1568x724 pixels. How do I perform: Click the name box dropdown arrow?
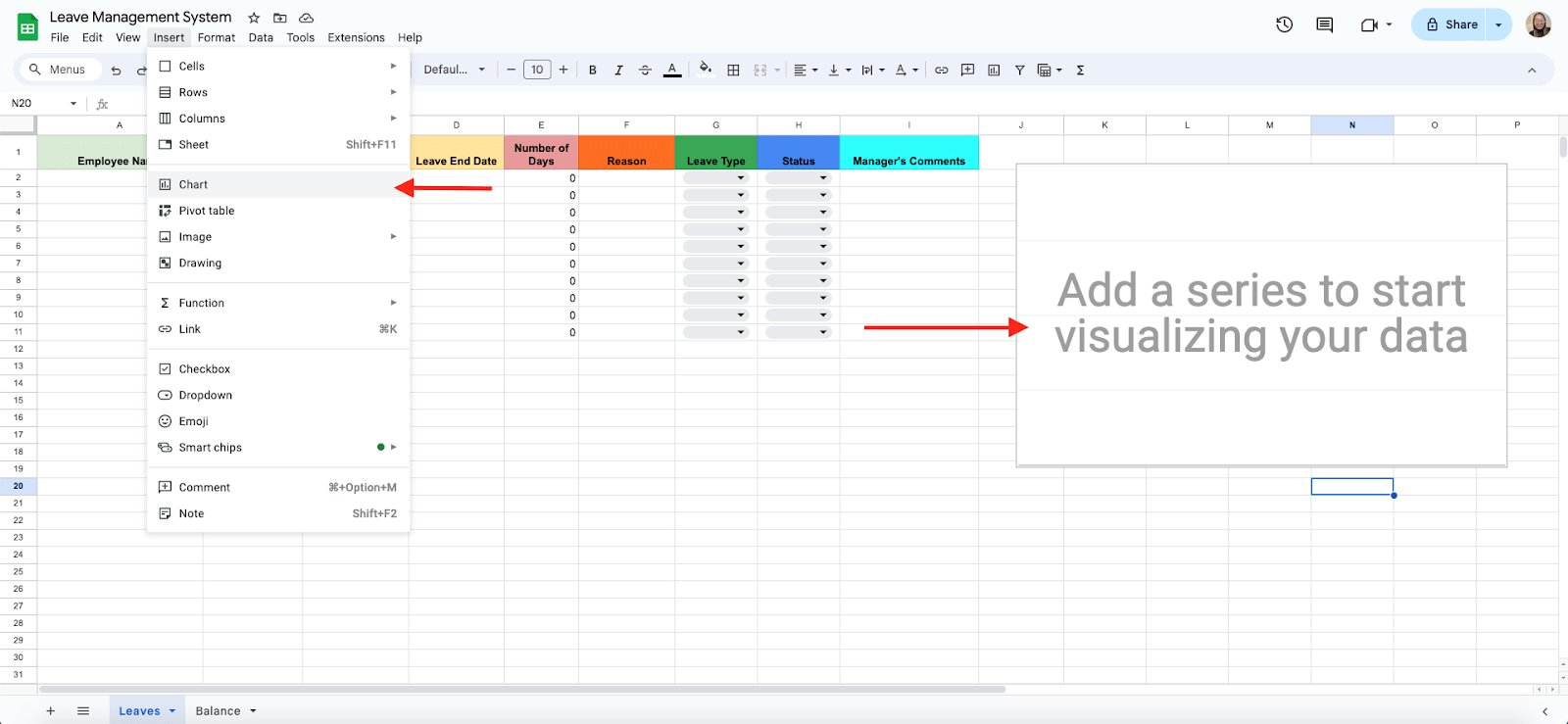click(x=73, y=103)
